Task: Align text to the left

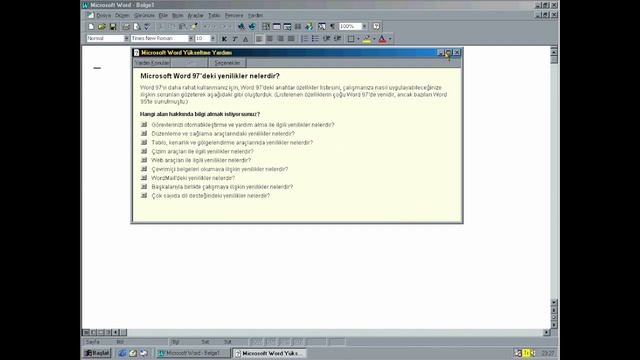Action: tap(259, 39)
